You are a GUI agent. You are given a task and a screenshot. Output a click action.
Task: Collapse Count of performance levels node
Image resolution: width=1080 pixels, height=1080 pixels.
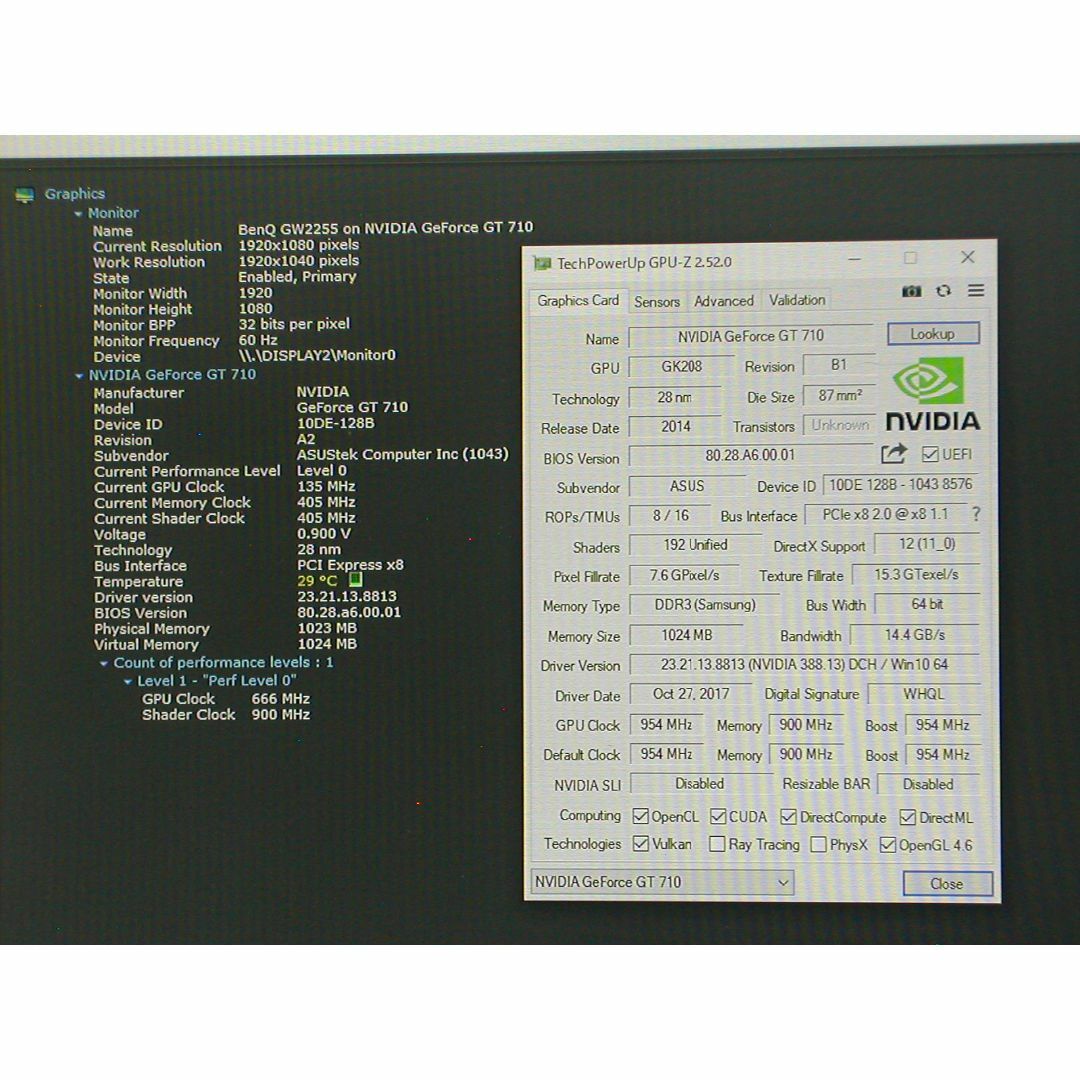(x=103, y=663)
